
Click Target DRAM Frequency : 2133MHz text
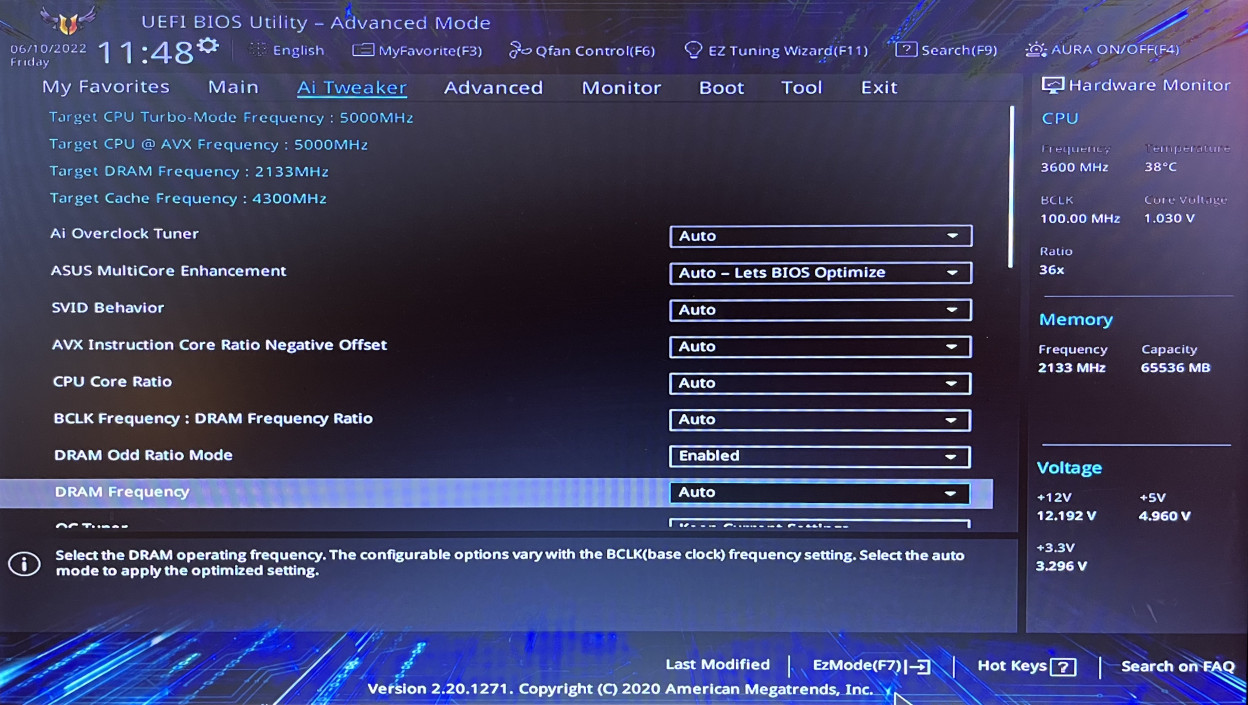click(189, 171)
